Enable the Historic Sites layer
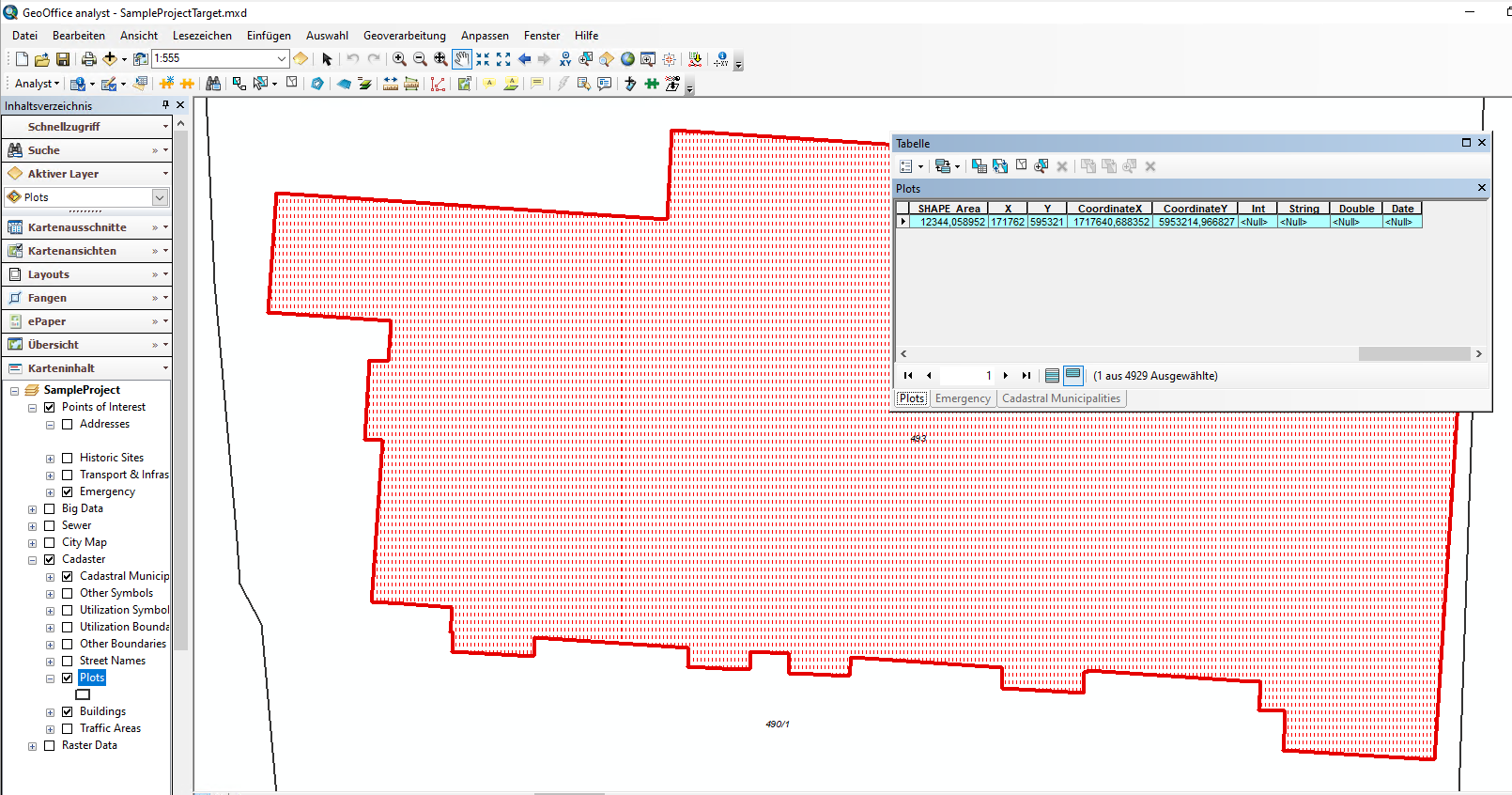The width and height of the screenshot is (1512, 795). 68,459
